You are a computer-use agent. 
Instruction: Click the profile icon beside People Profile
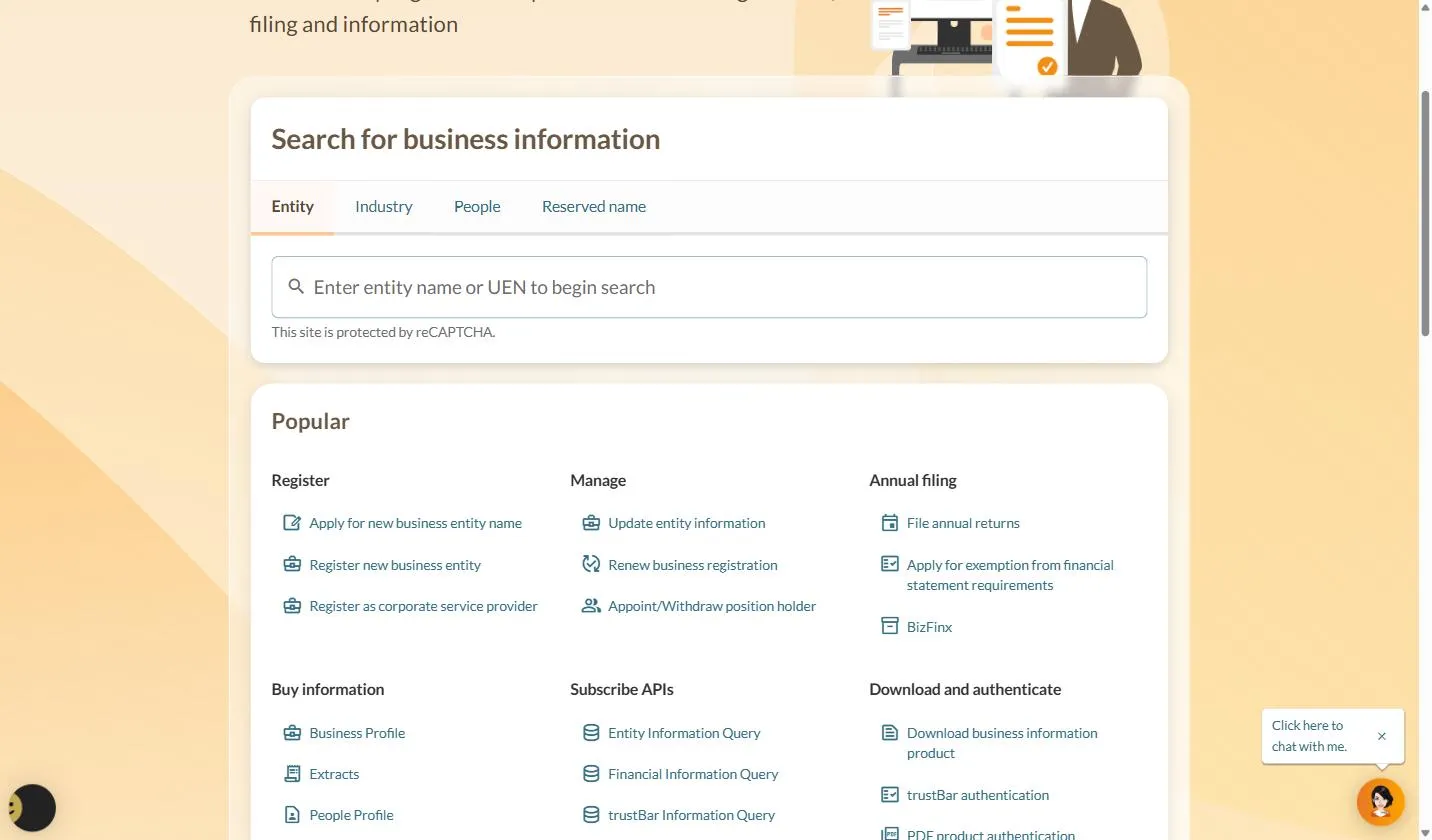tap(292, 815)
